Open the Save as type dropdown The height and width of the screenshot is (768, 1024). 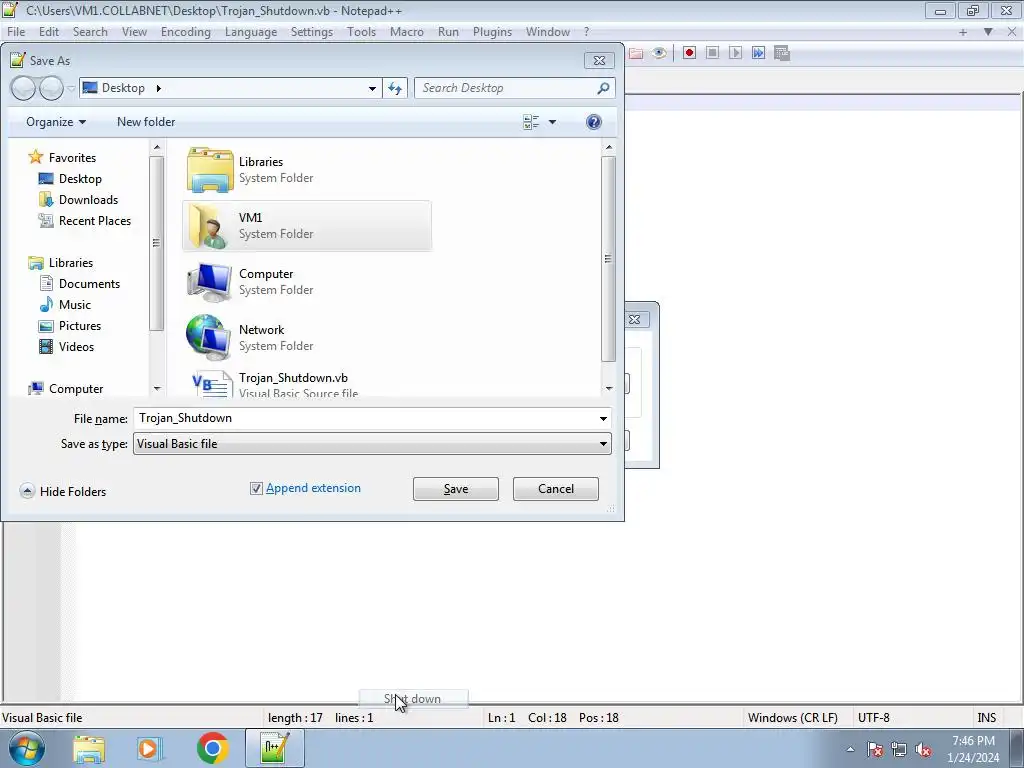click(603, 444)
